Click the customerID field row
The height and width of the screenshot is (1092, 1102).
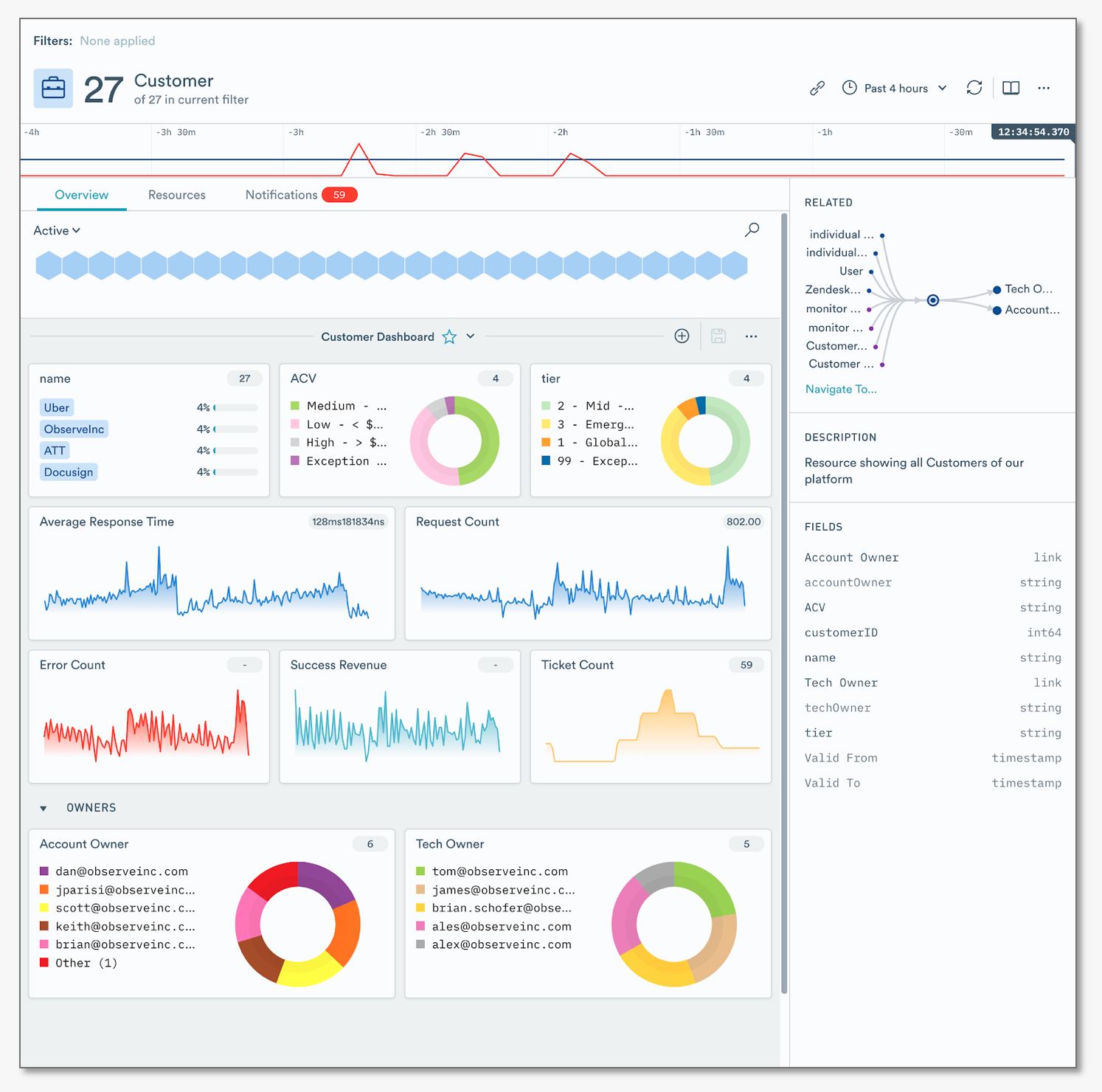click(x=933, y=633)
